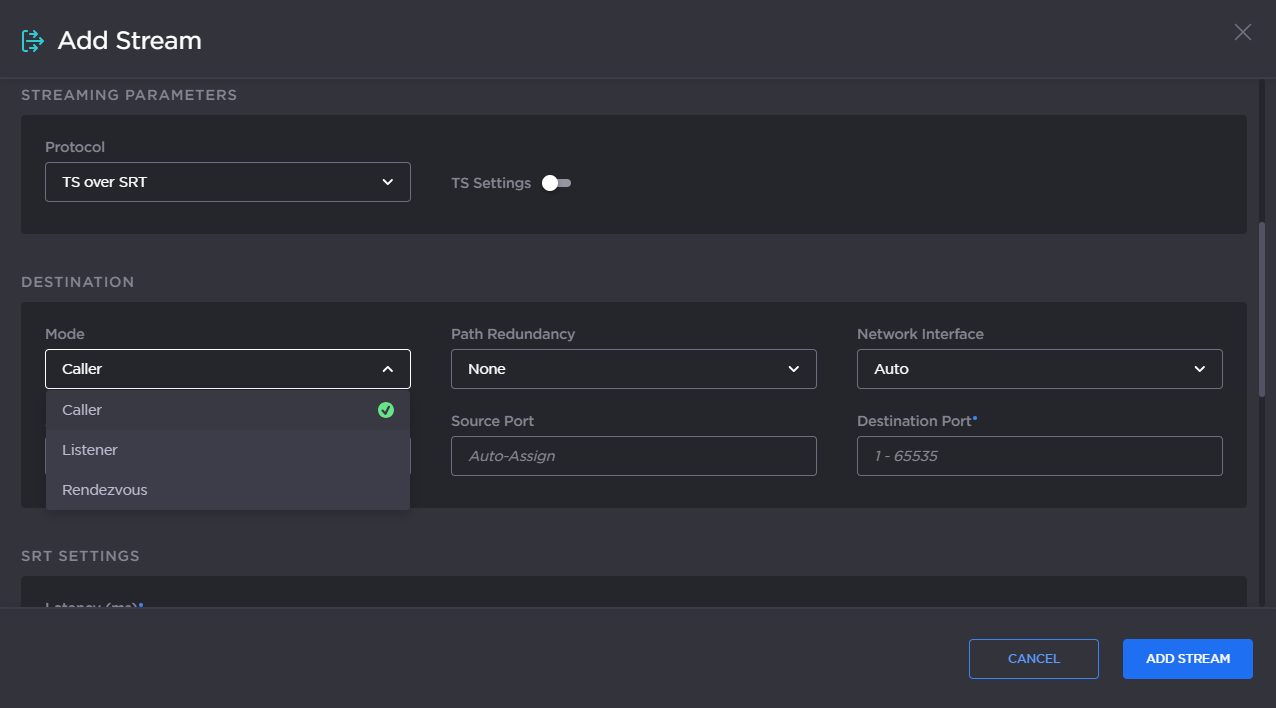Click the dialog vertical scrollbar

tap(1262, 310)
